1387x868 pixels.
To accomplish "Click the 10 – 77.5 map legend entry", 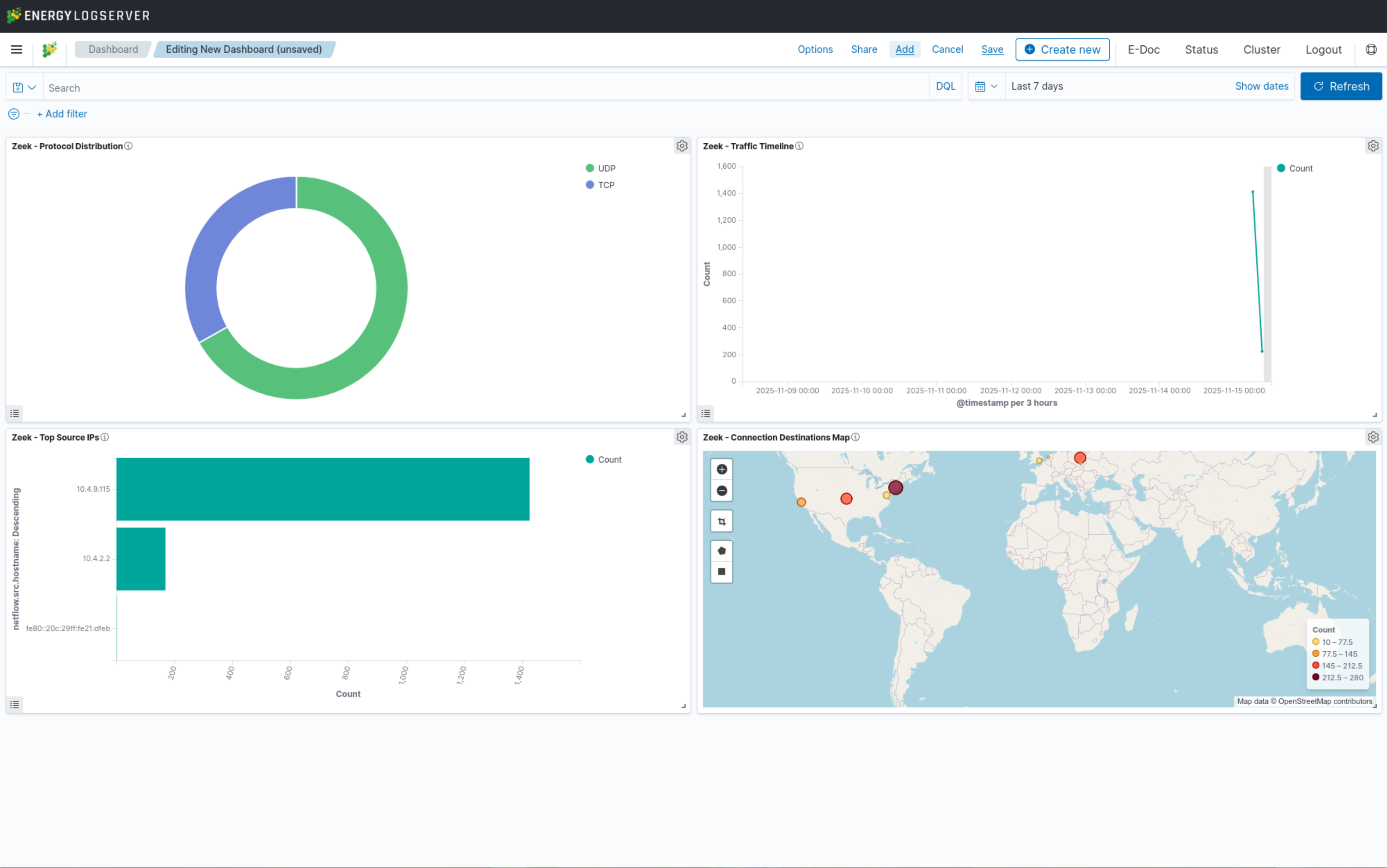I will 1332,642.
